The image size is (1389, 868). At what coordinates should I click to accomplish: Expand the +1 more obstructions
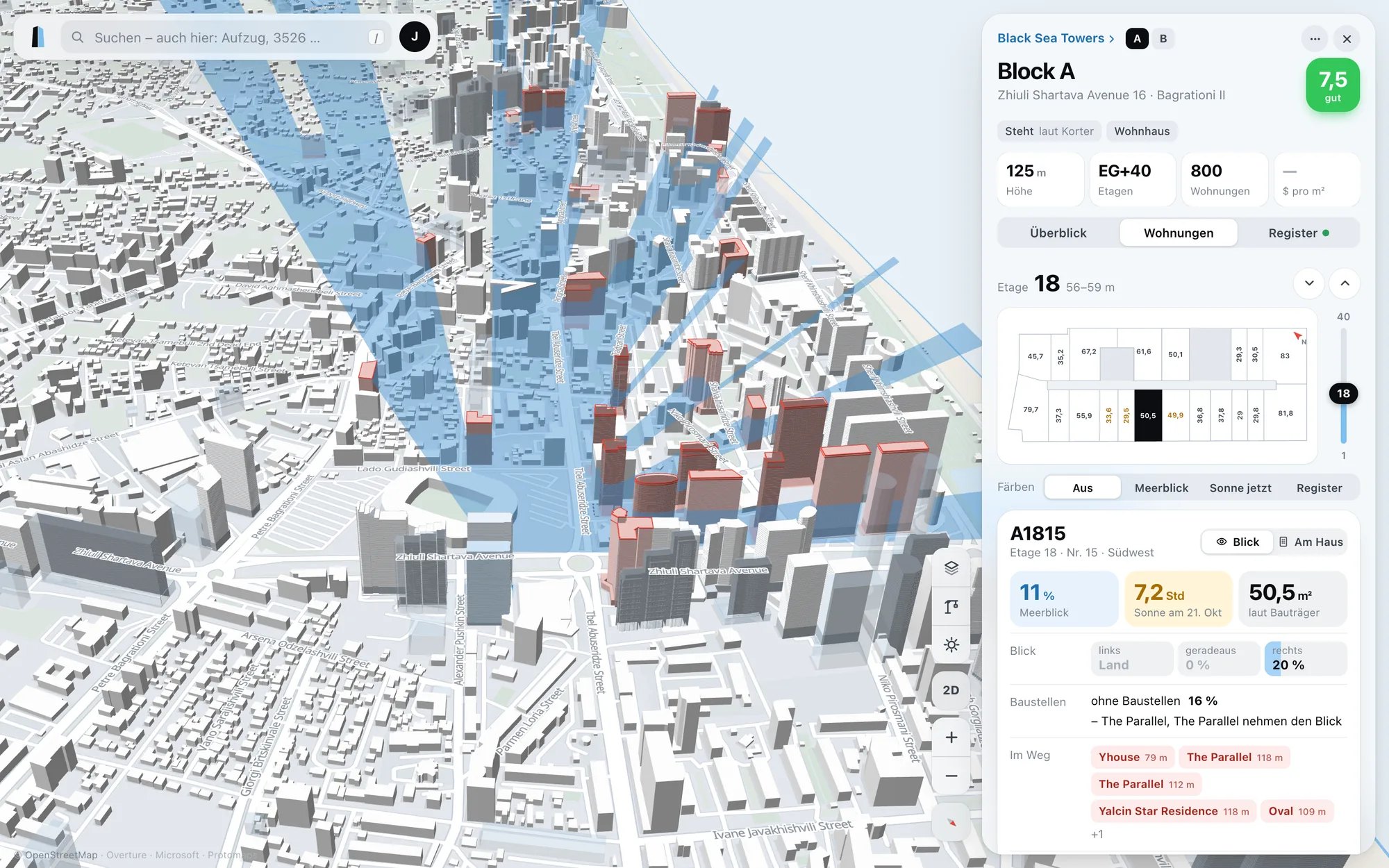tap(1097, 834)
